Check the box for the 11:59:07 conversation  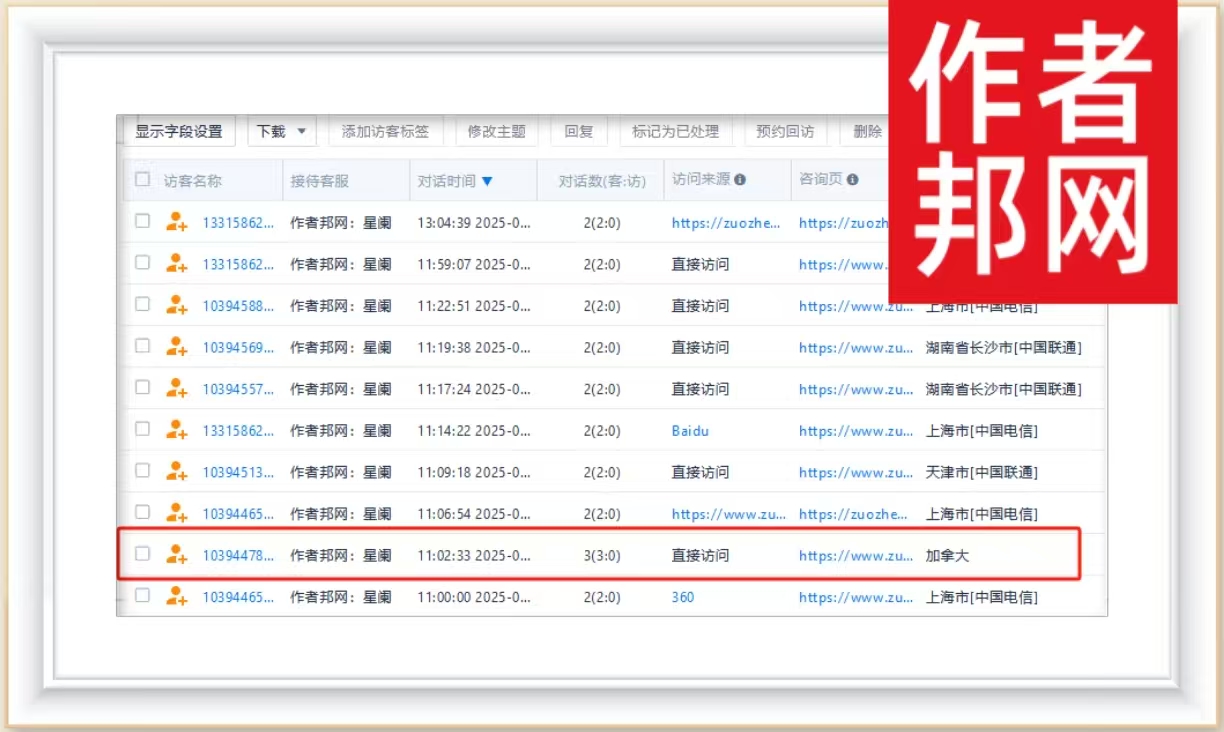(x=143, y=263)
